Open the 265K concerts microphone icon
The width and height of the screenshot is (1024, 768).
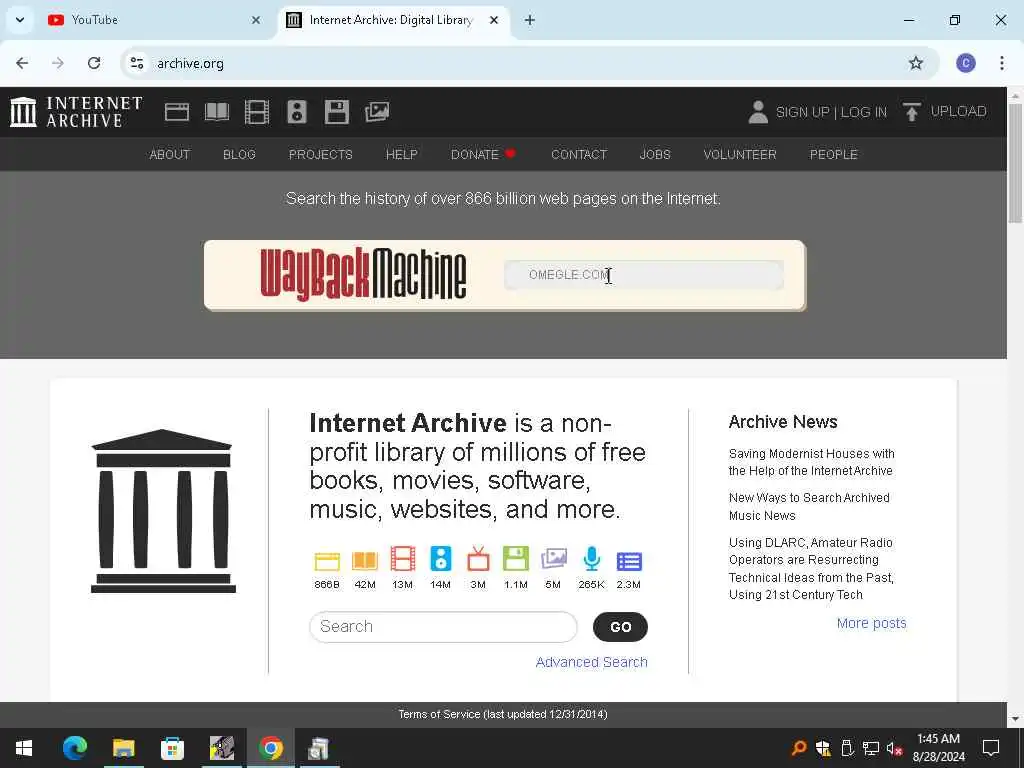tap(592, 560)
